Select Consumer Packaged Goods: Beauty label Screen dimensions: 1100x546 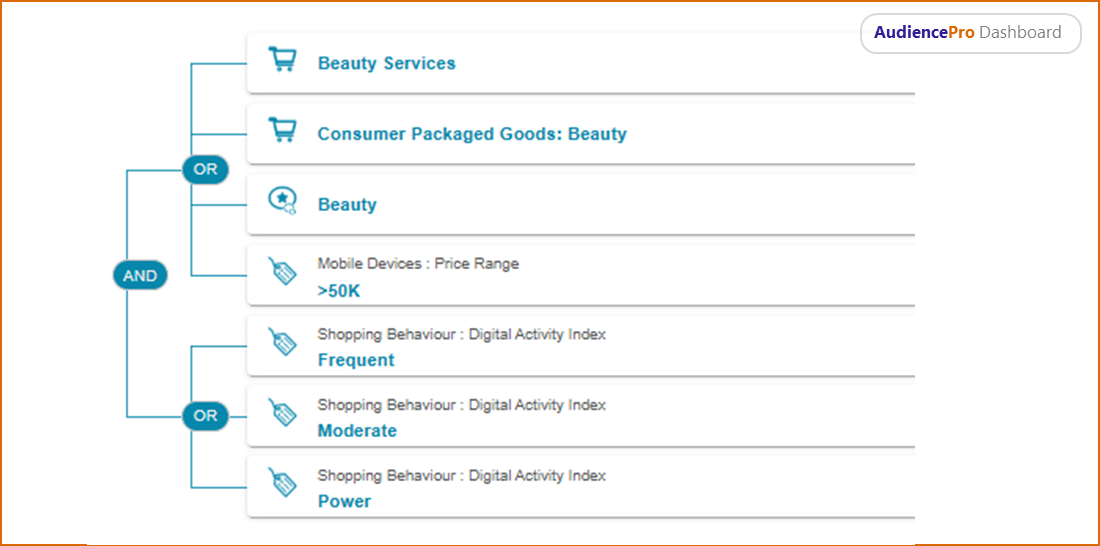tap(472, 134)
